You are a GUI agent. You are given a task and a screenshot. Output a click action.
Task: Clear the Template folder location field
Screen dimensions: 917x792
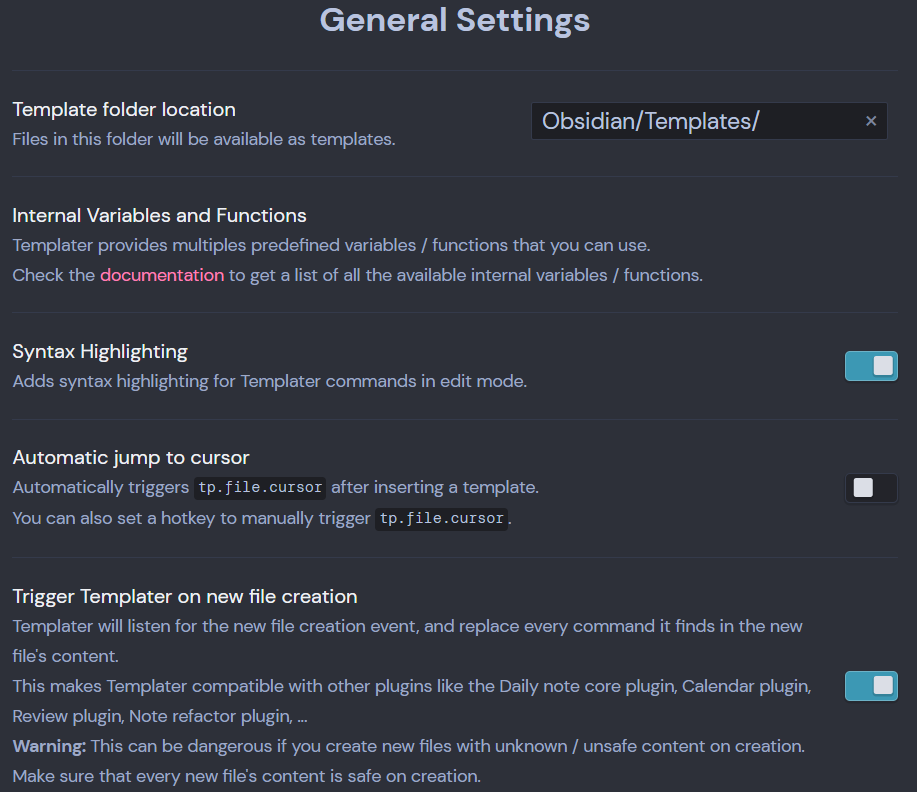871,120
